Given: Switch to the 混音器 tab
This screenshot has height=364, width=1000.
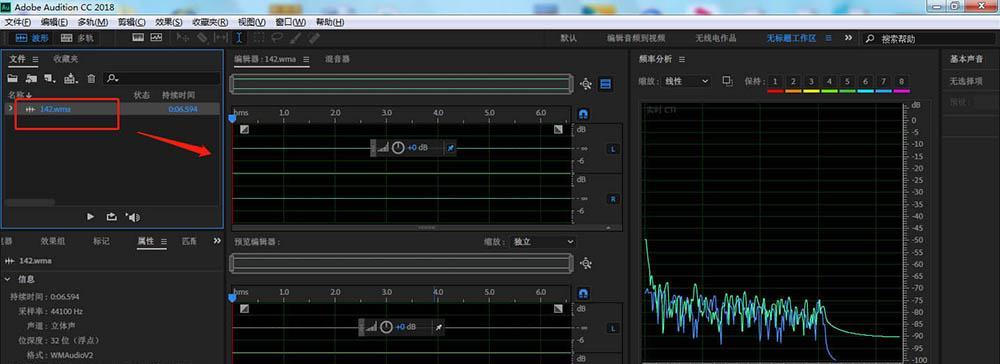Looking at the screenshot, I should click(337, 59).
